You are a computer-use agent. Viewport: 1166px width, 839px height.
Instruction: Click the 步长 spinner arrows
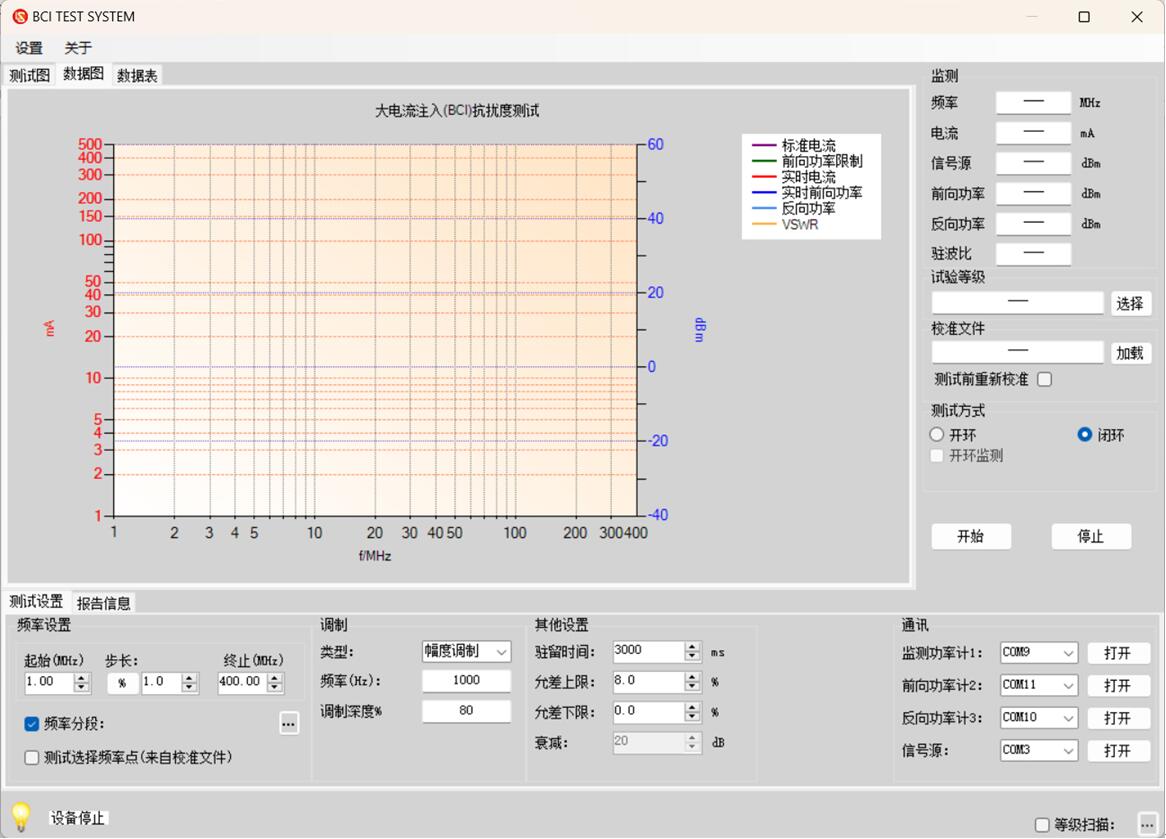pyautogui.click(x=190, y=682)
